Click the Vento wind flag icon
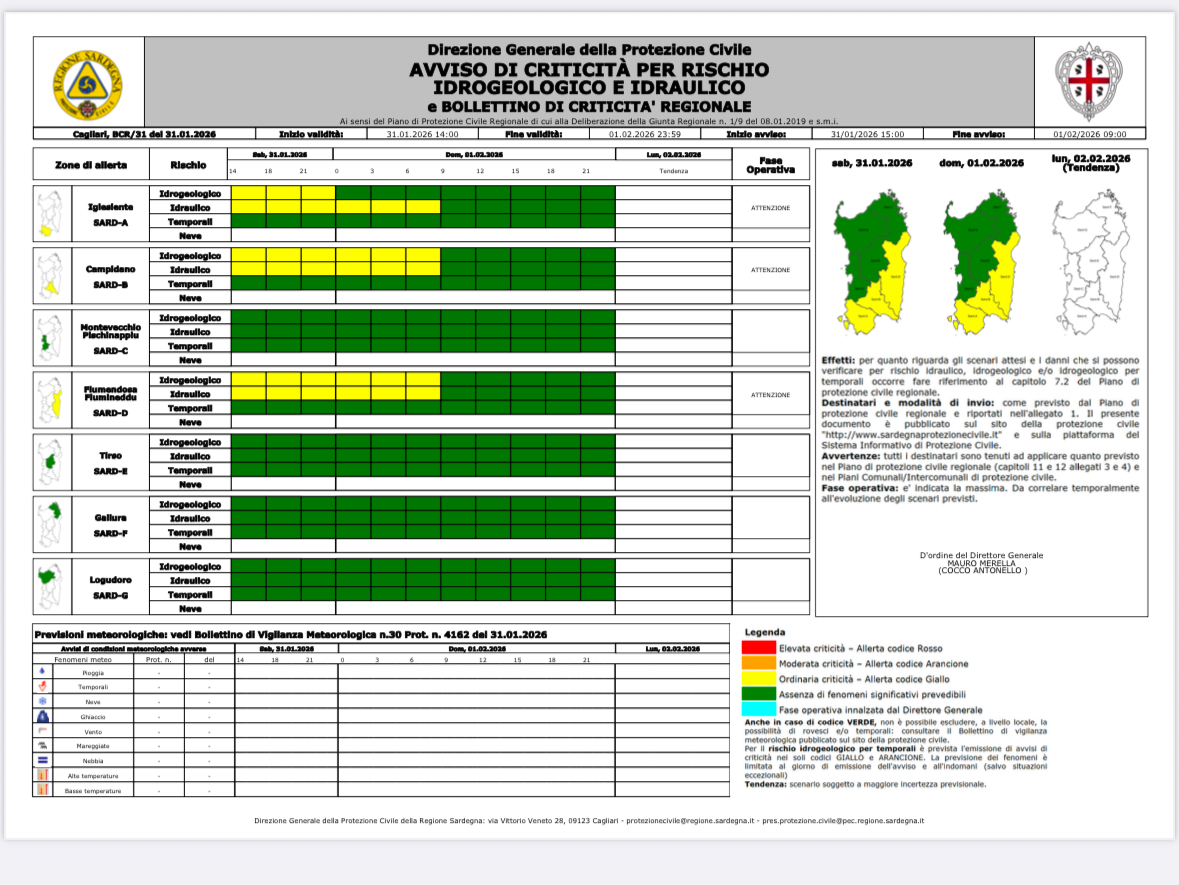The image size is (1179, 885). [x=41, y=731]
